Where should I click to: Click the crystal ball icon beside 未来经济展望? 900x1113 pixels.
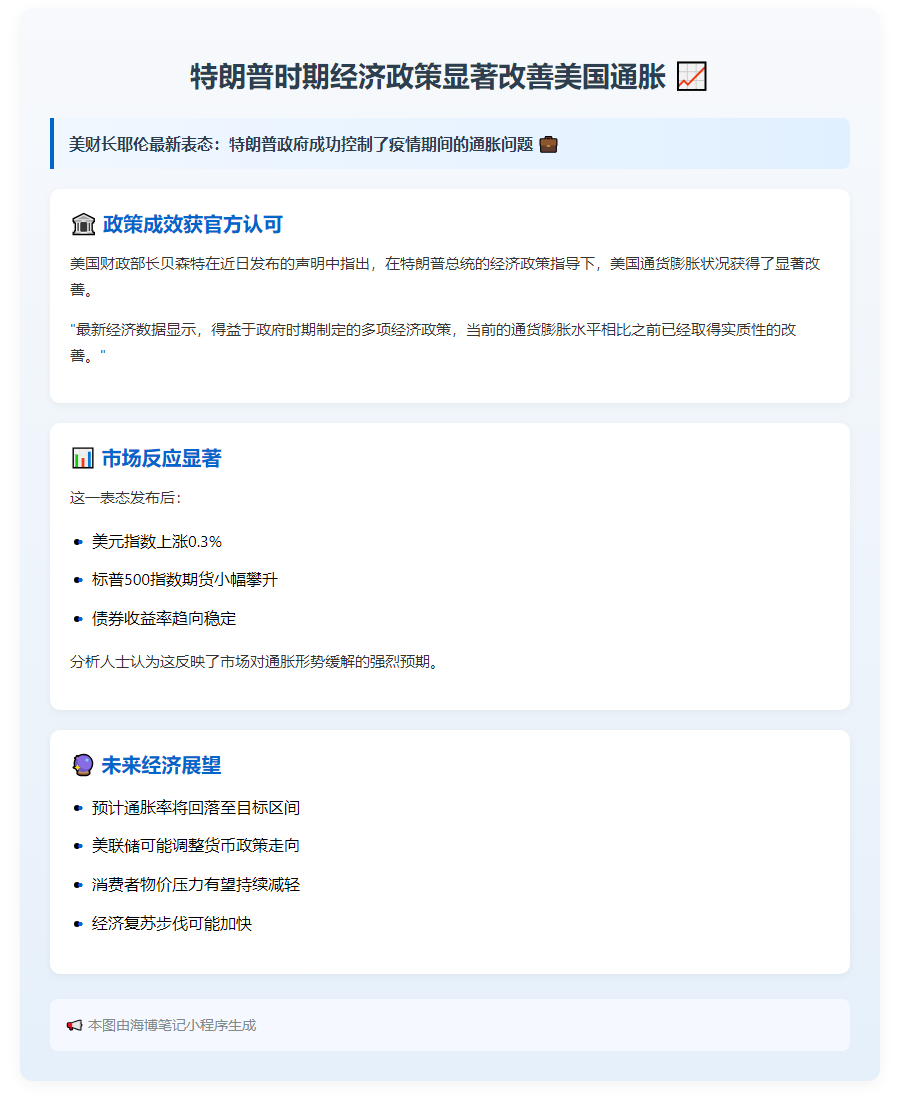pyautogui.click(x=83, y=765)
